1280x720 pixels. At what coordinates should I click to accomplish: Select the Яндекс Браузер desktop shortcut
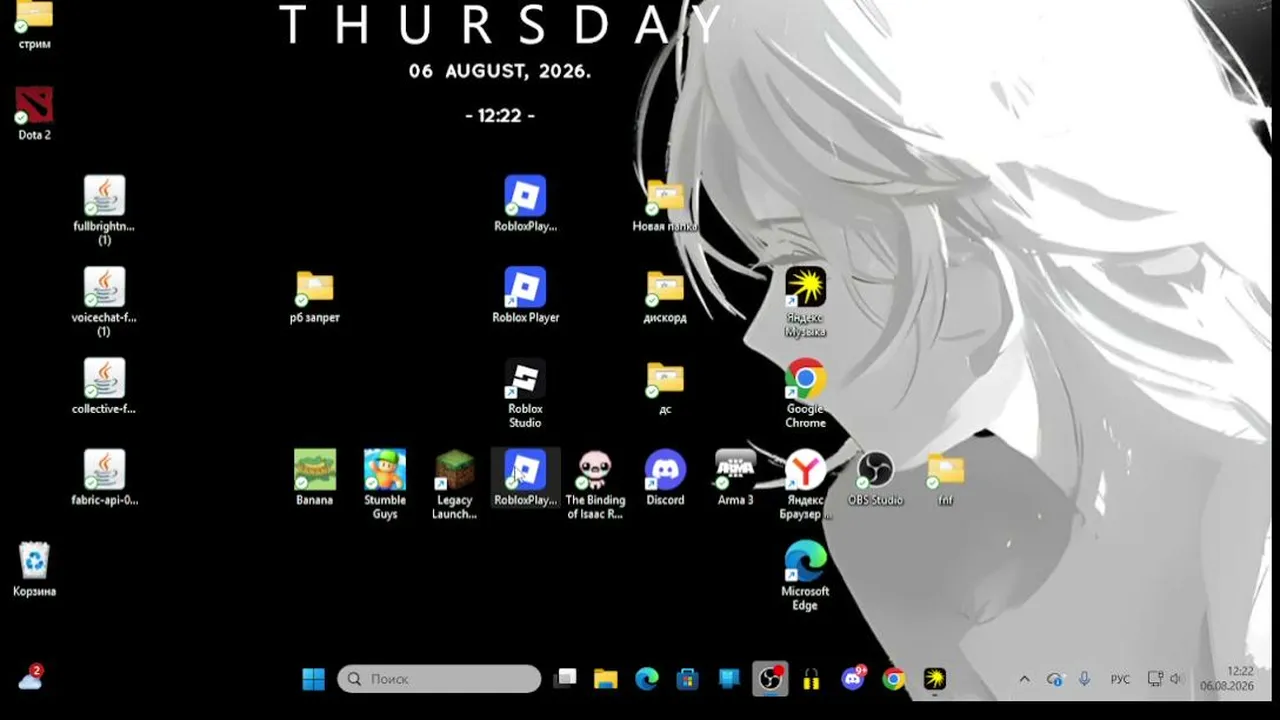(805, 484)
